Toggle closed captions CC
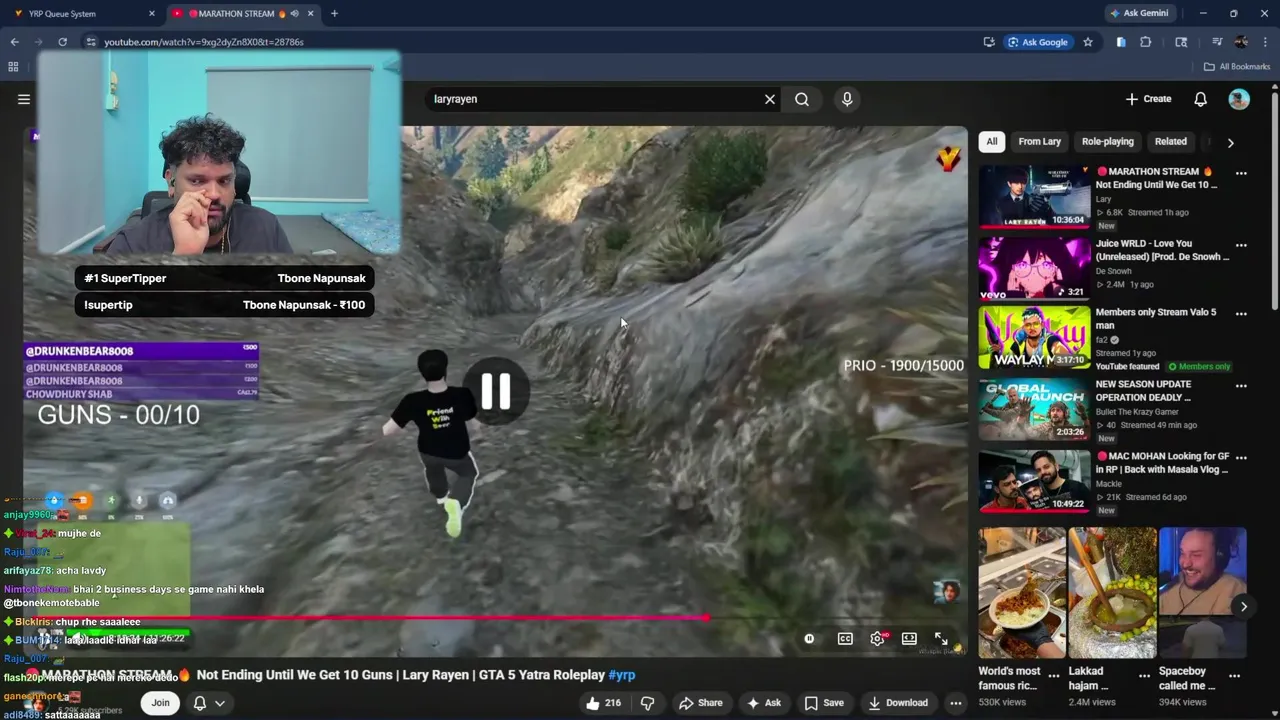Viewport: 1280px width, 720px height. (845, 639)
